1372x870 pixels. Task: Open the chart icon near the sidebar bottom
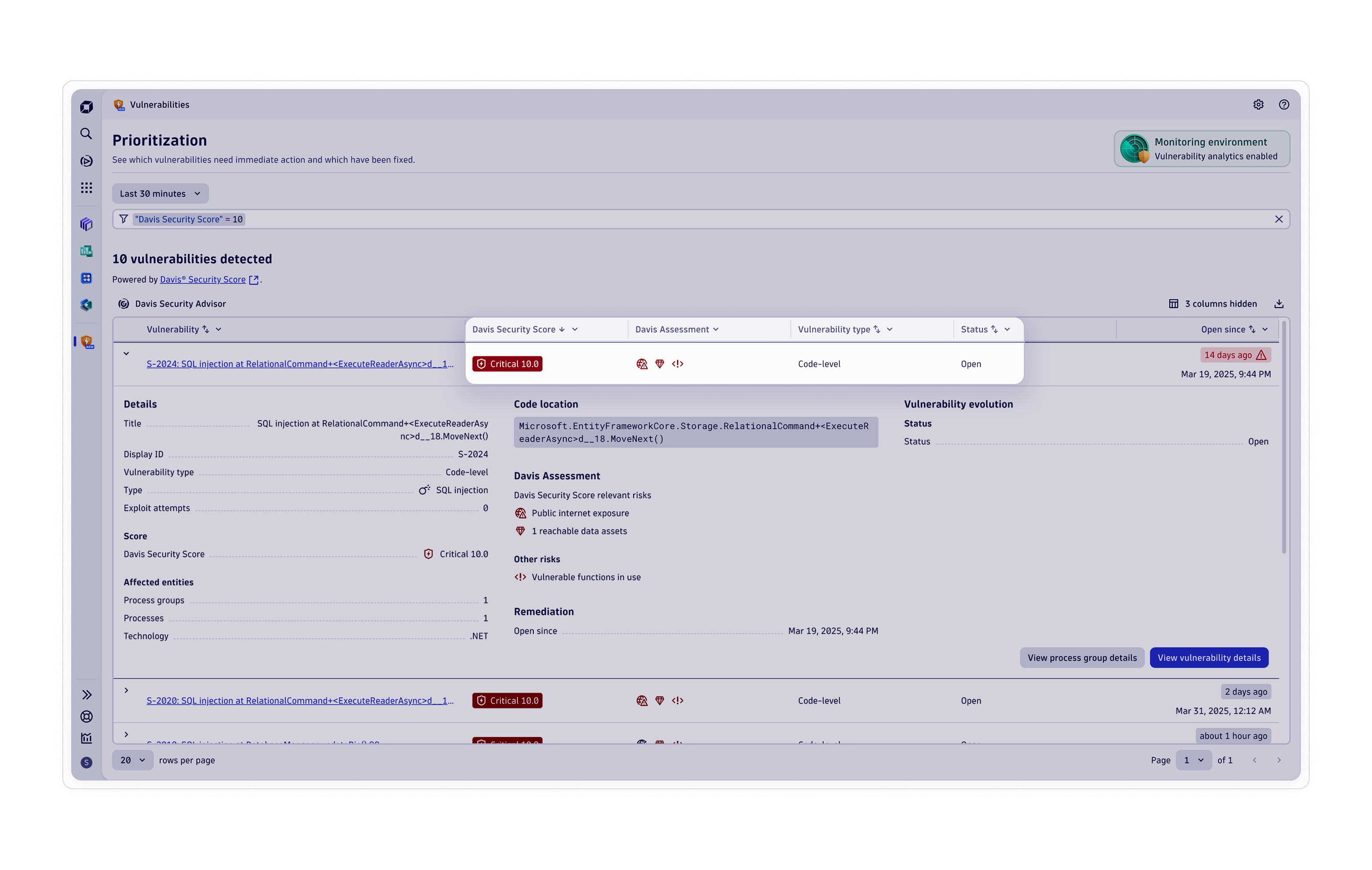[87, 738]
